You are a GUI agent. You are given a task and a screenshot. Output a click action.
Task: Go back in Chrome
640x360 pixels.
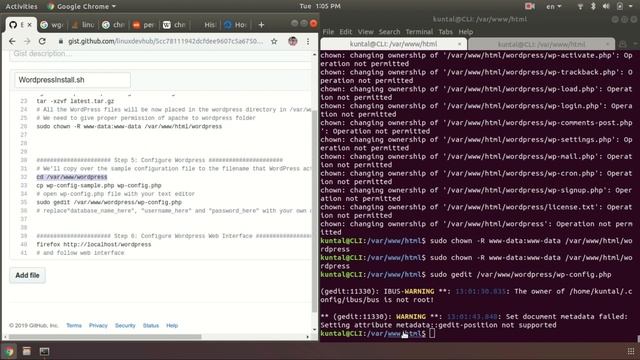(x=12, y=41)
